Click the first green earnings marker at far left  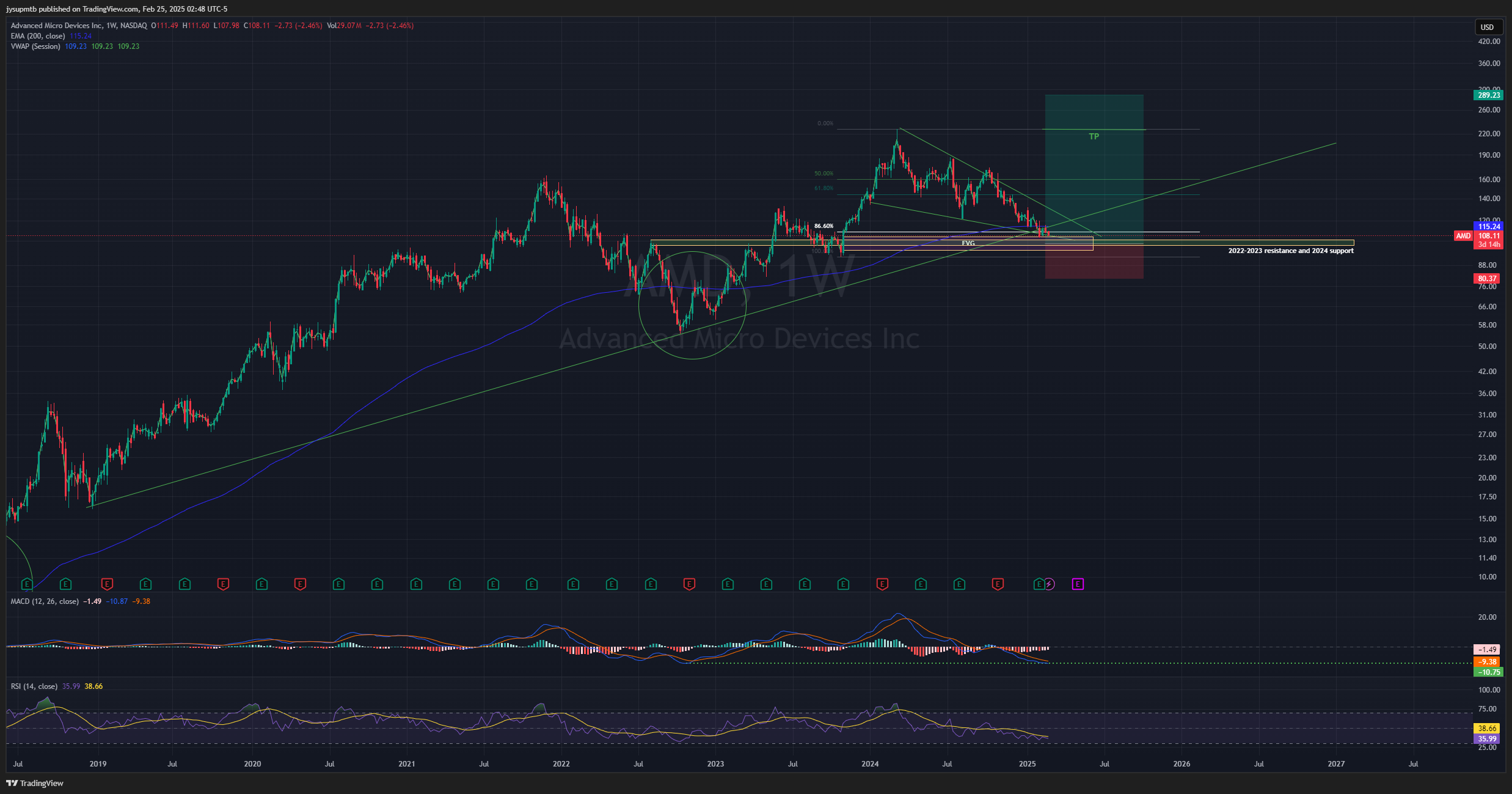pos(27,584)
